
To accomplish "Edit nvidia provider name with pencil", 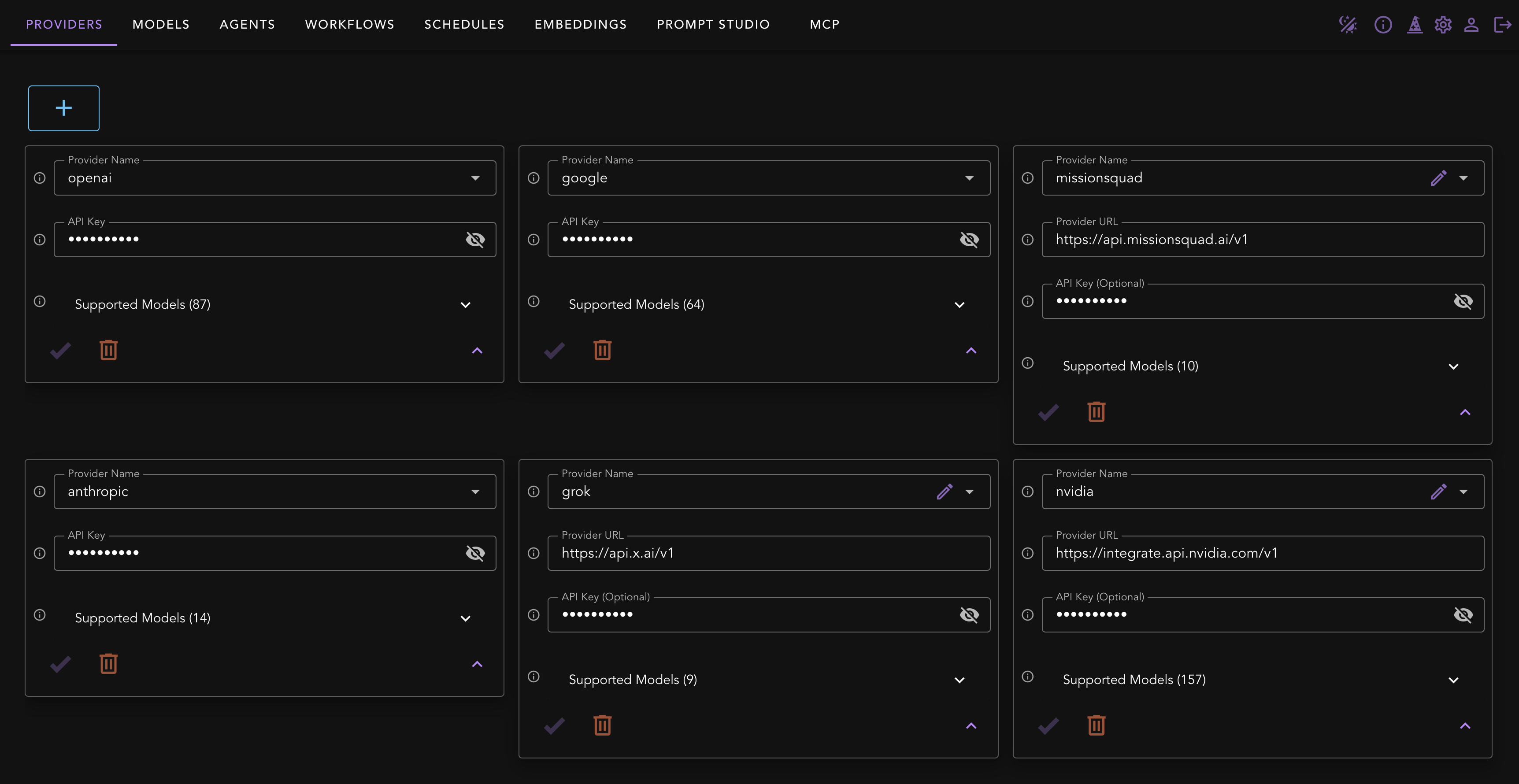I will coord(1439,492).
